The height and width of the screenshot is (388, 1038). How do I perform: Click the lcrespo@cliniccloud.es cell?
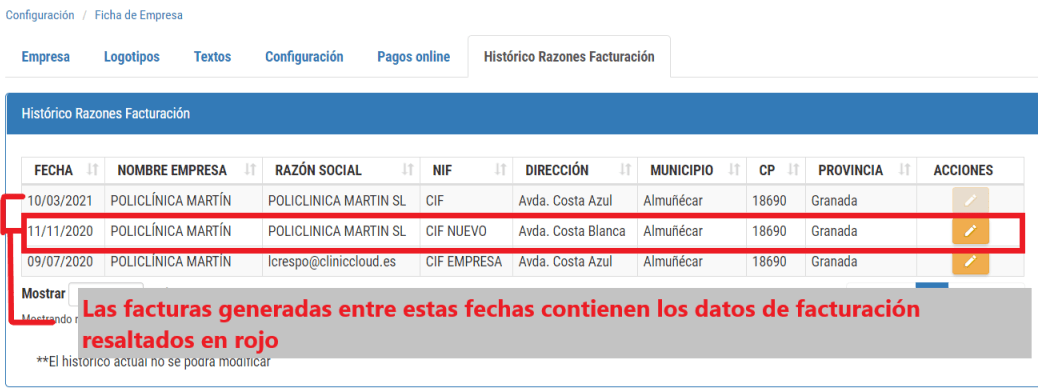341,262
